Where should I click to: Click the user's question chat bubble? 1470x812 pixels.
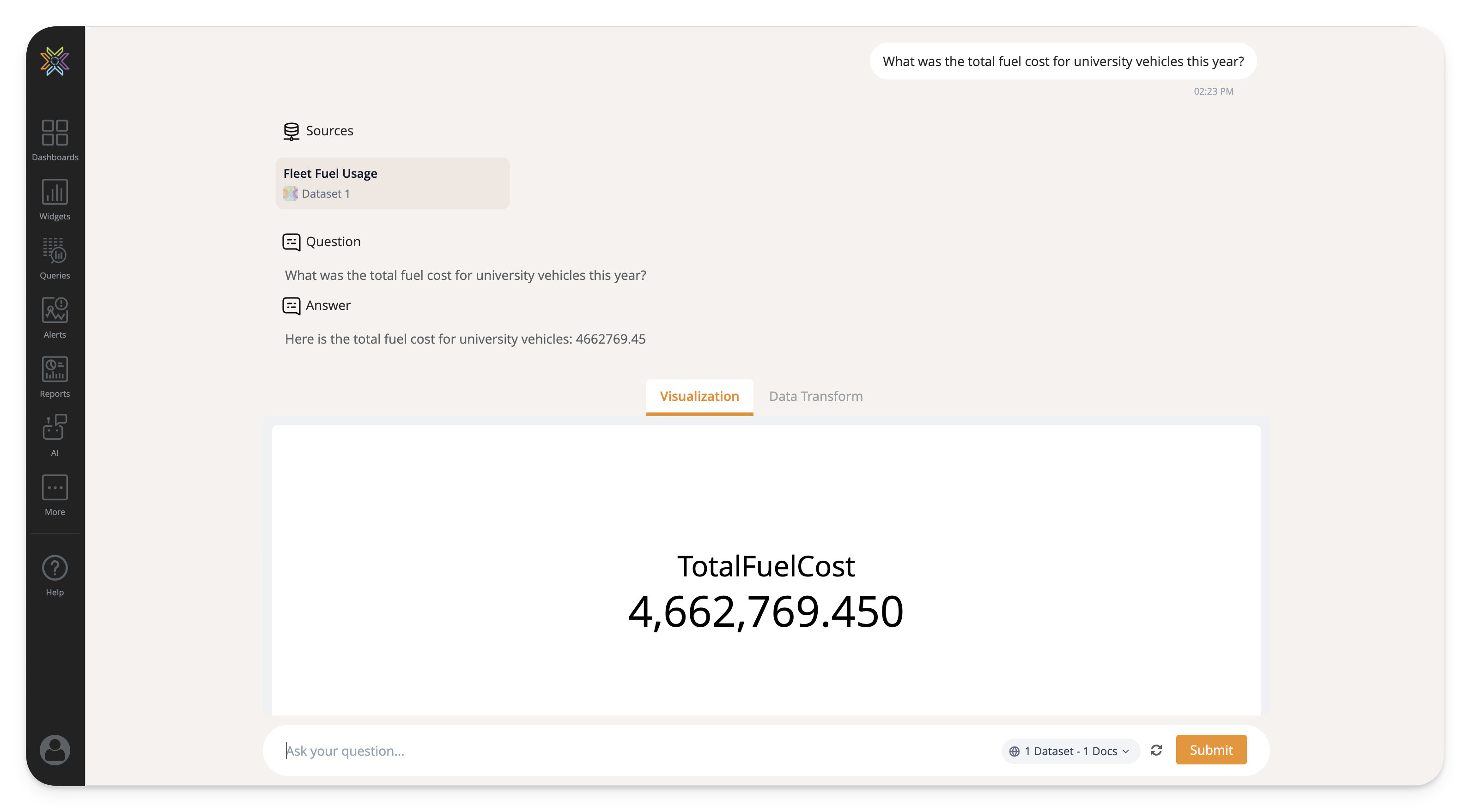coord(1063,61)
